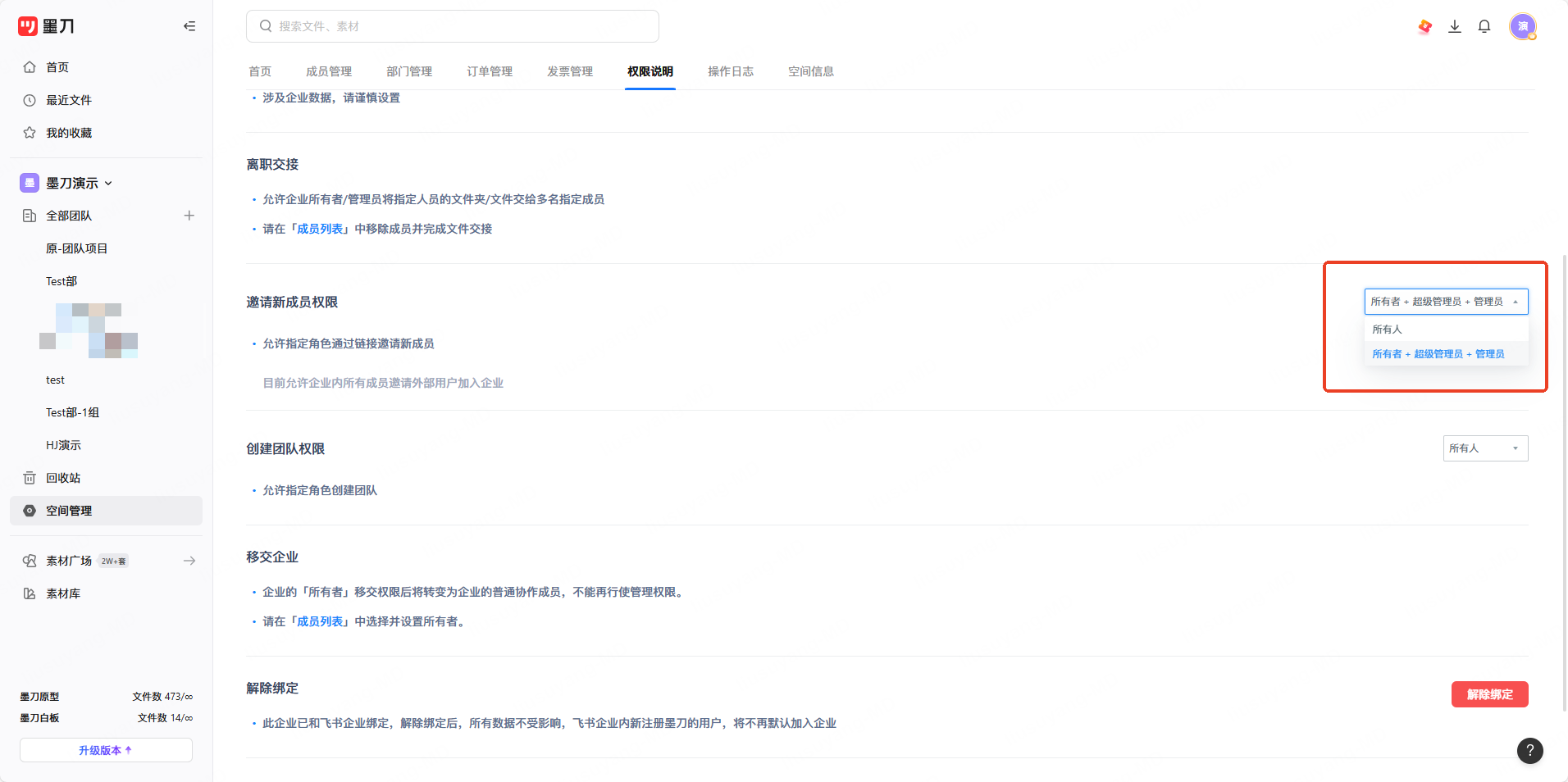The width and height of the screenshot is (1568, 782).
Task: Focus the 搜索文件、素材 search field
Action: [453, 26]
